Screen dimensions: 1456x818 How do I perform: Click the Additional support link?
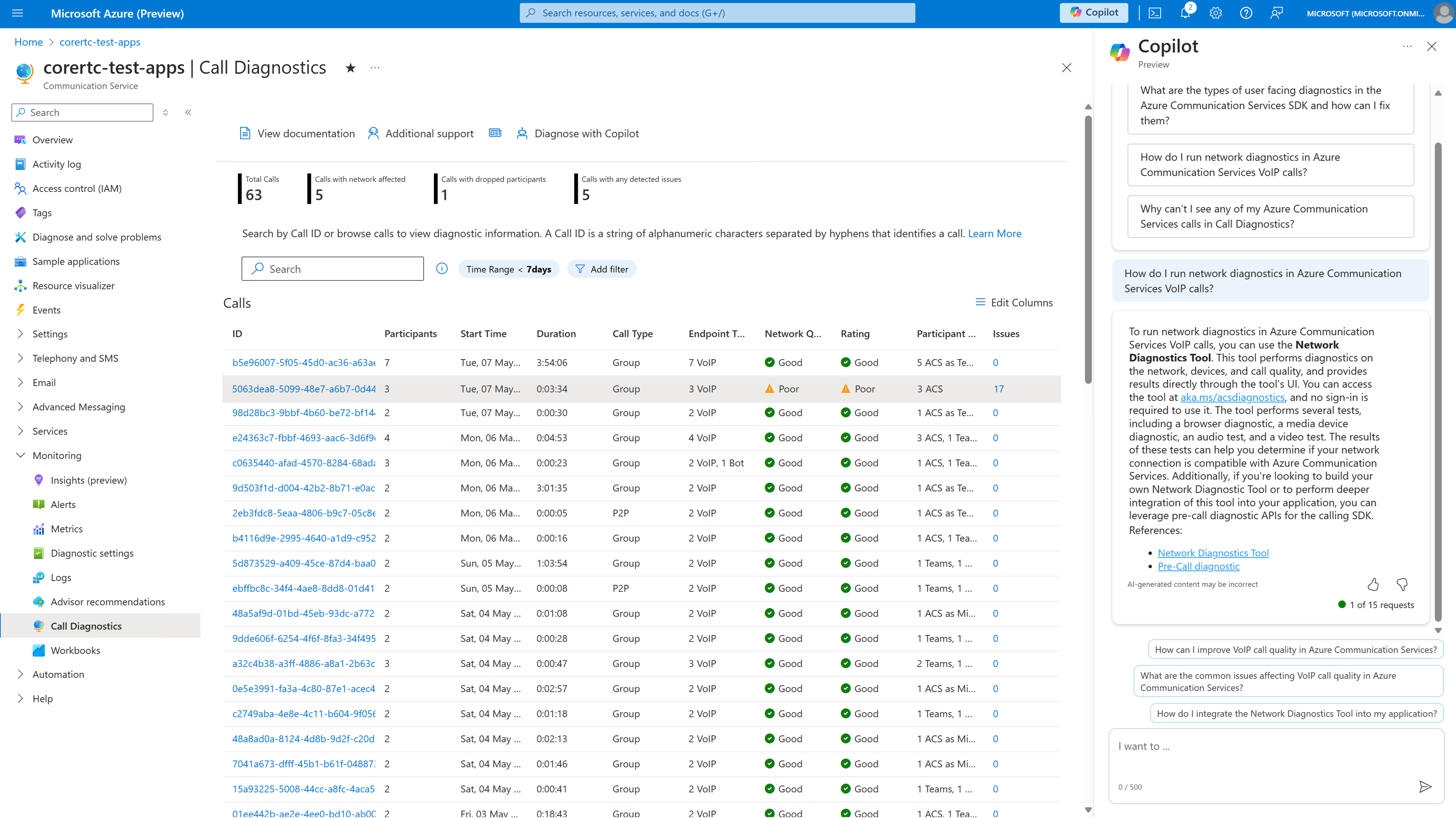coord(421,133)
